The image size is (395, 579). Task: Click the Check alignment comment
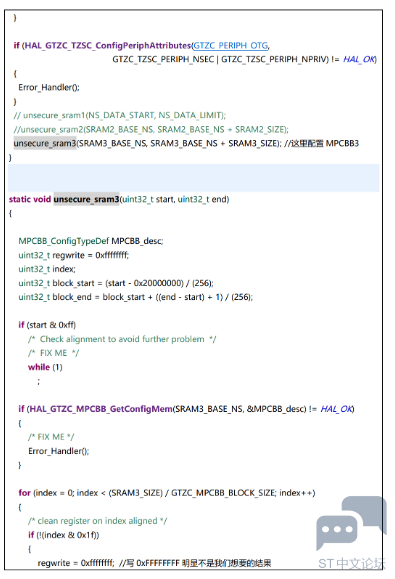click(x=122, y=339)
